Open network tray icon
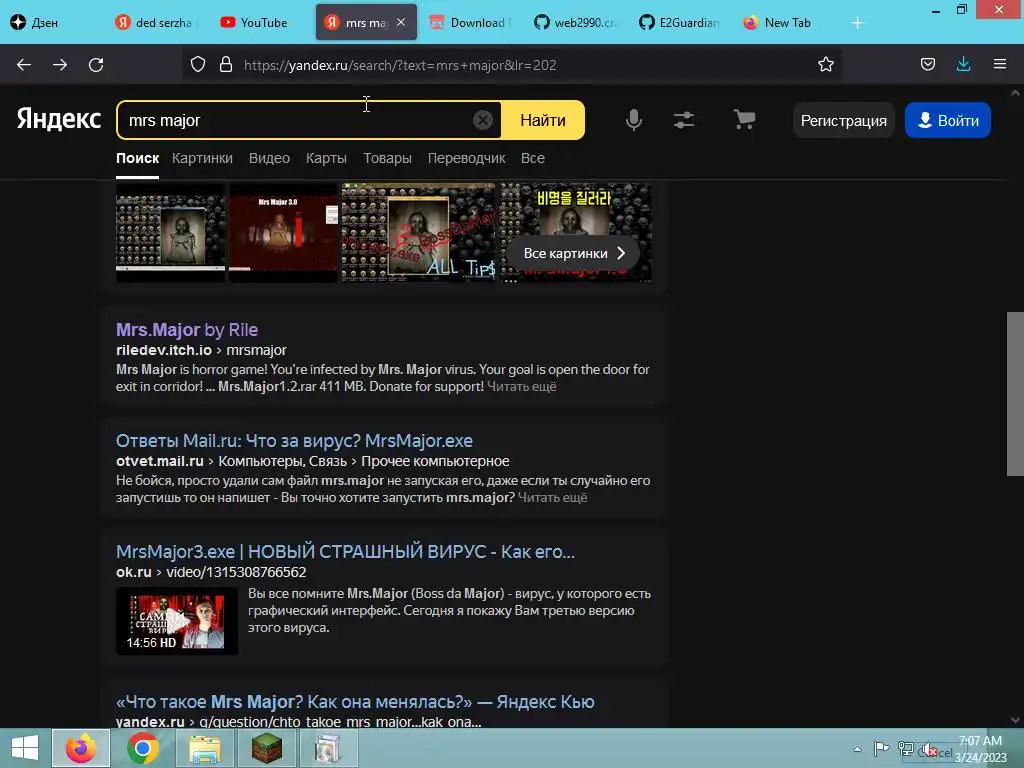Viewport: 1024px width, 768px height. click(905, 749)
